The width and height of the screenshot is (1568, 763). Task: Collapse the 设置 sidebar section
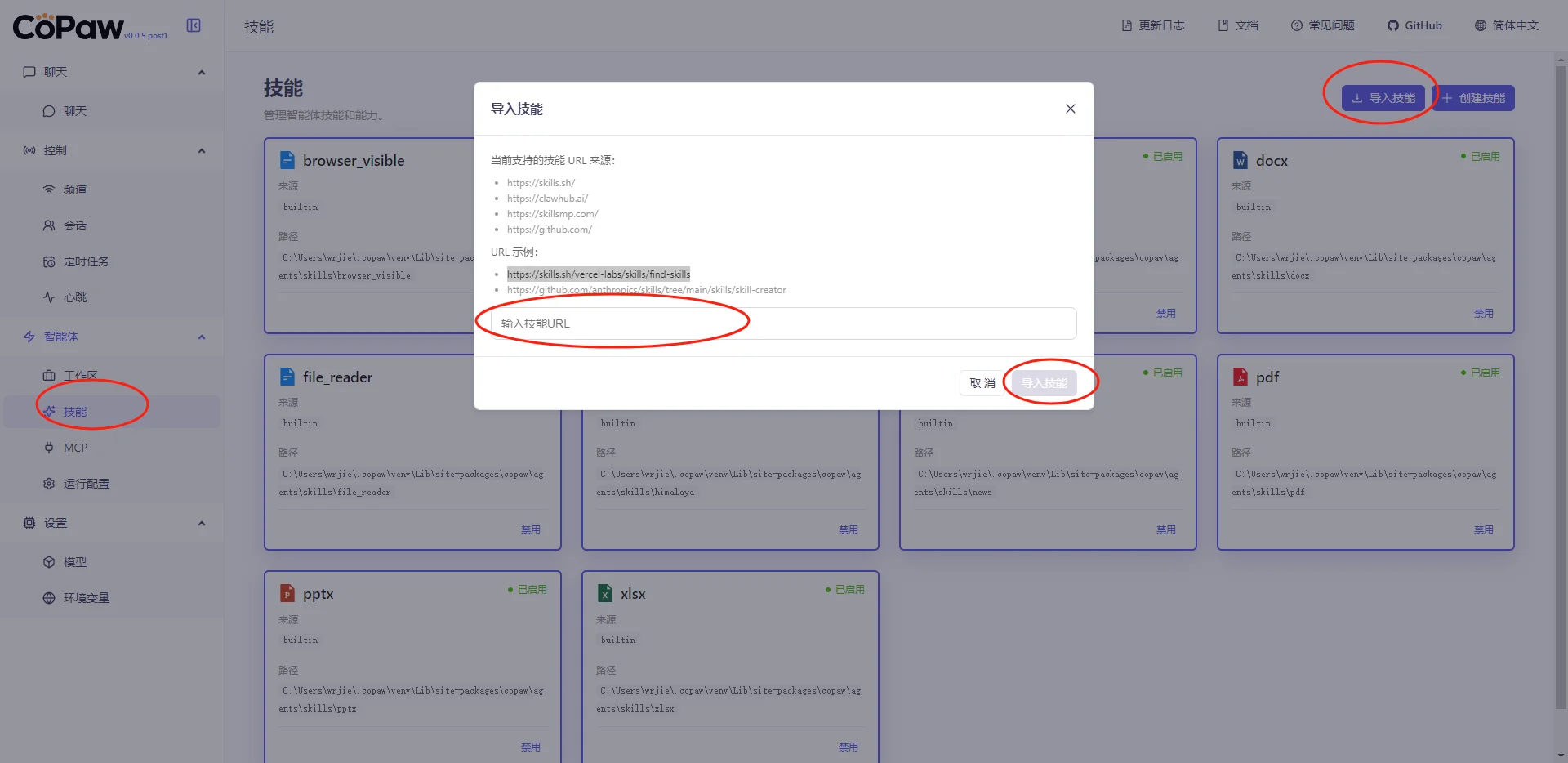click(x=201, y=523)
